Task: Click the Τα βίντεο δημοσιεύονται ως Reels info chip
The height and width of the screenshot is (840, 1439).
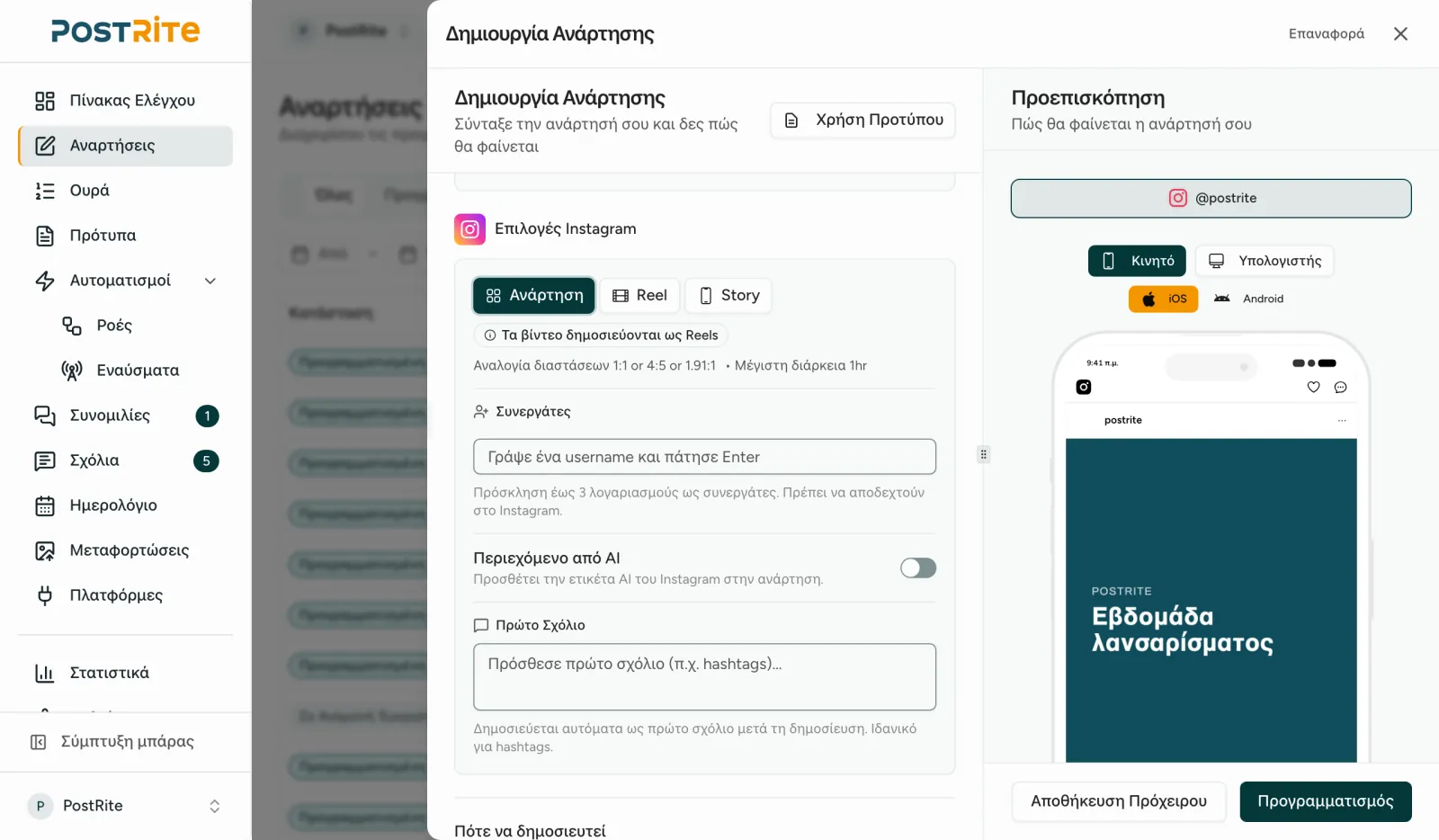Action: pyautogui.click(x=601, y=335)
